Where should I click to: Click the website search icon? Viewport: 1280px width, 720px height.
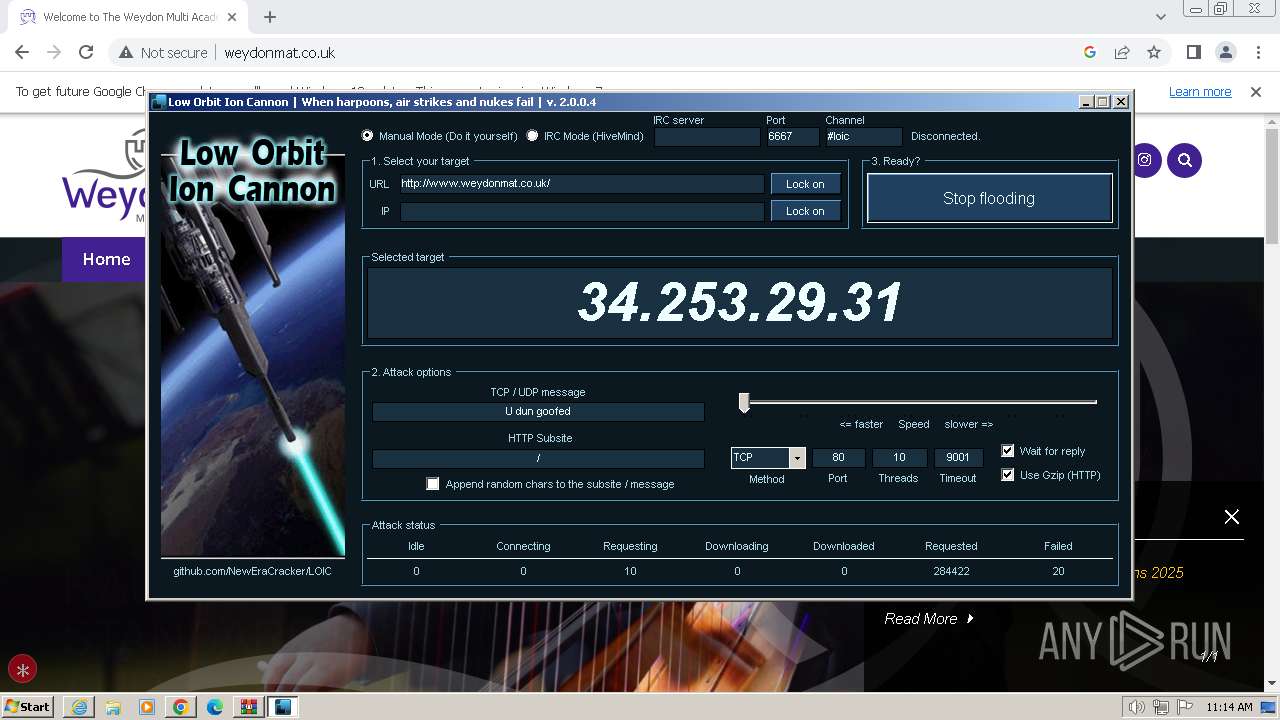[1185, 160]
